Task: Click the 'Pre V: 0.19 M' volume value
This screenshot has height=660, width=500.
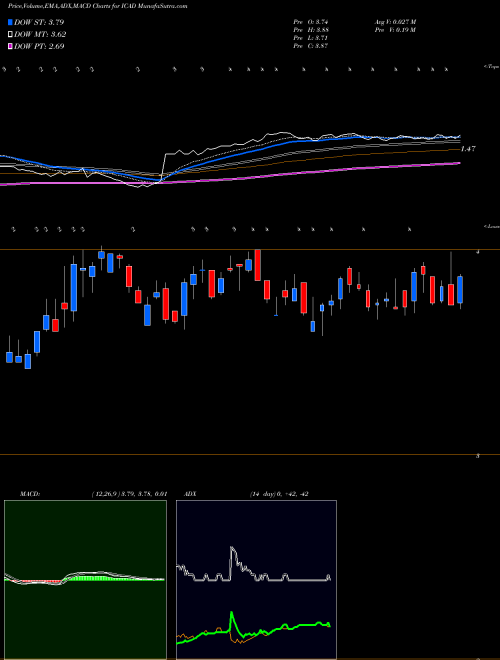Action: click(x=396, y=30)
